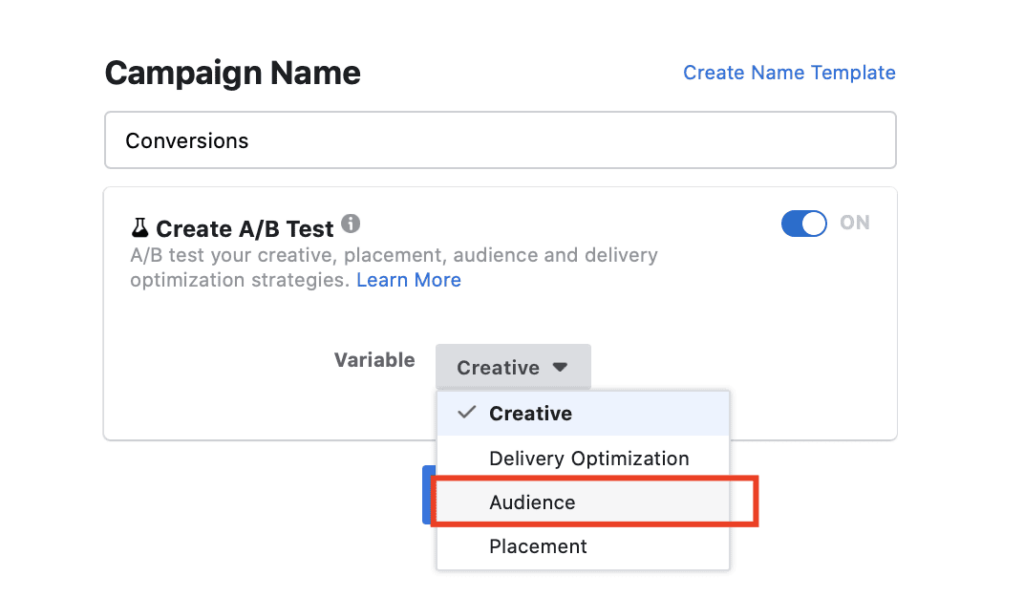Click inside the Conversions campaign name field

click(x=500, y=140)
